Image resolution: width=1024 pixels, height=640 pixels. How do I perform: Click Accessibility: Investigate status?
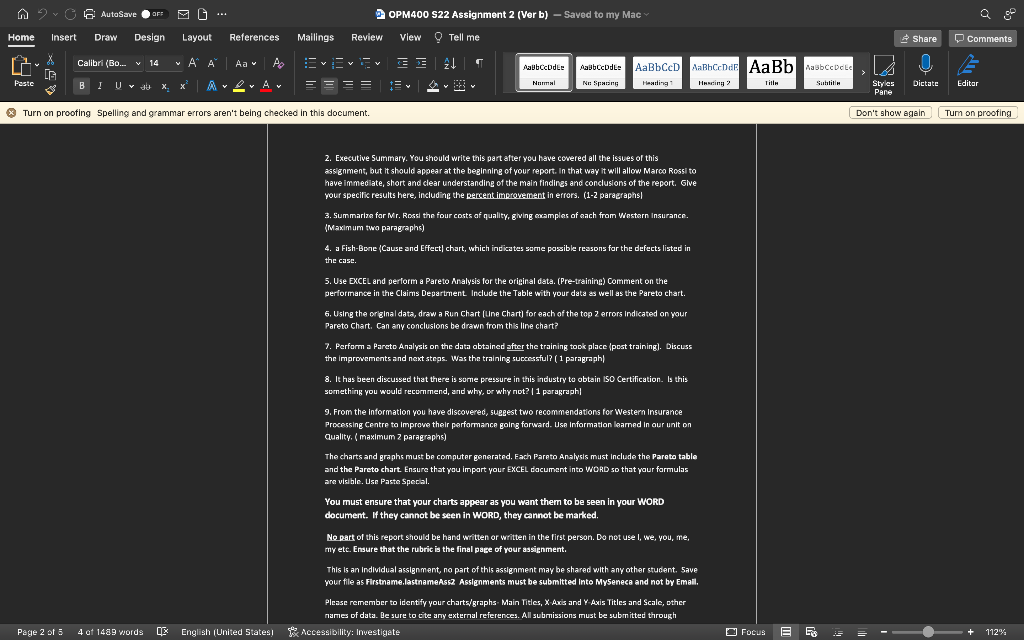[344, 632]
